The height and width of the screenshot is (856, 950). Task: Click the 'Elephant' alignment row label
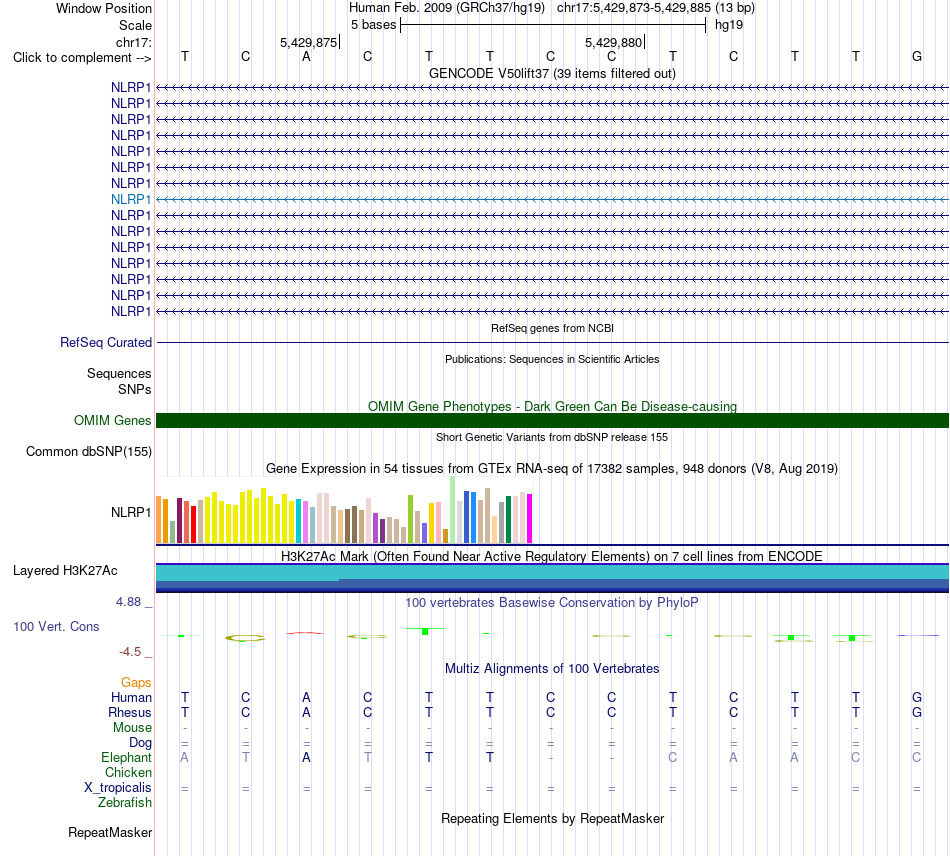coord(126,758)
